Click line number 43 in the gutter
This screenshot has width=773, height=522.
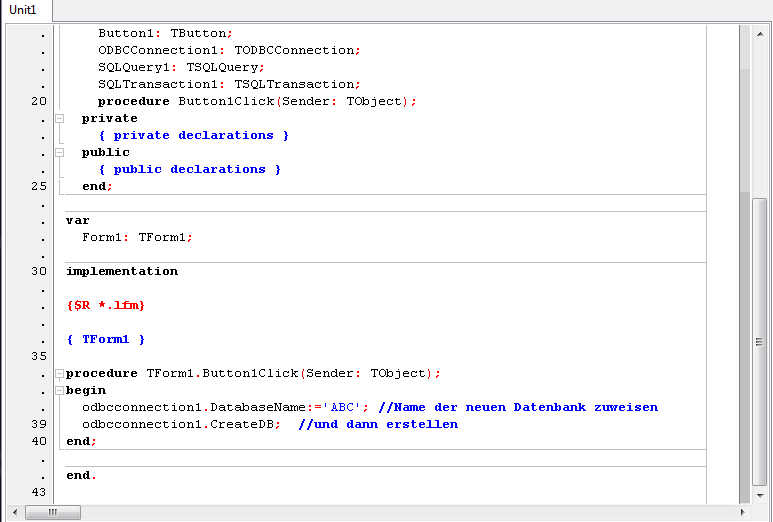pos(38,492)
